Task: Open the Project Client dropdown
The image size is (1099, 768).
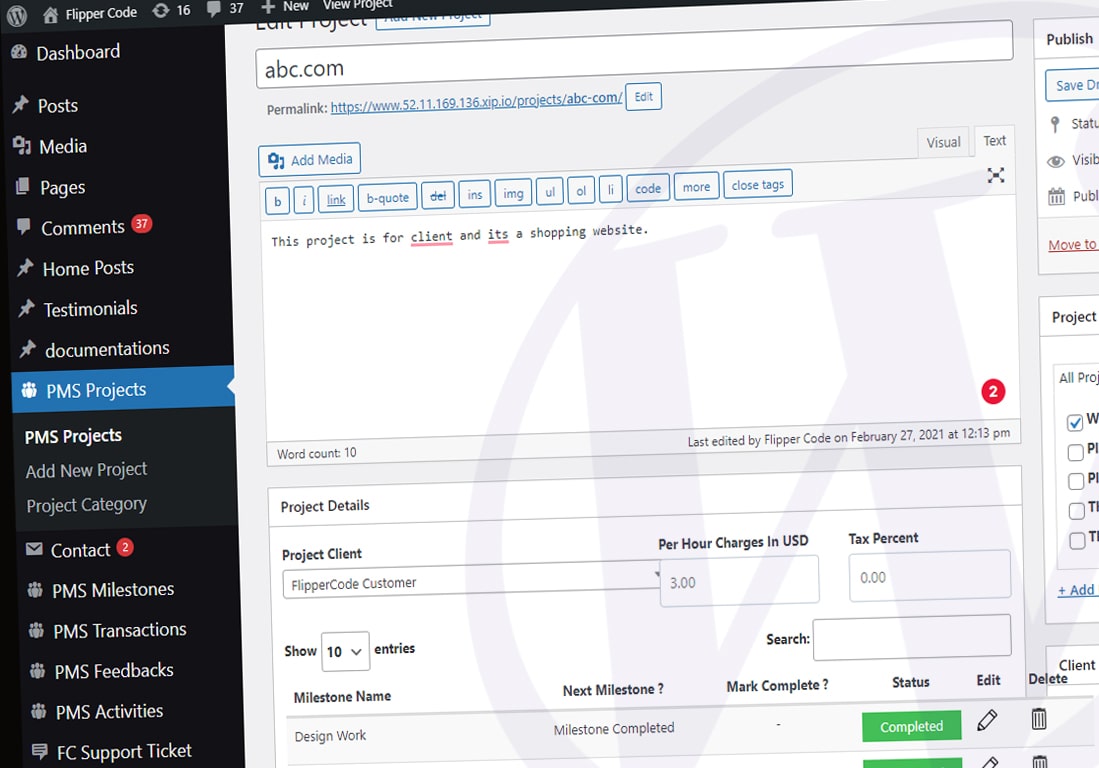Action: 471,580
